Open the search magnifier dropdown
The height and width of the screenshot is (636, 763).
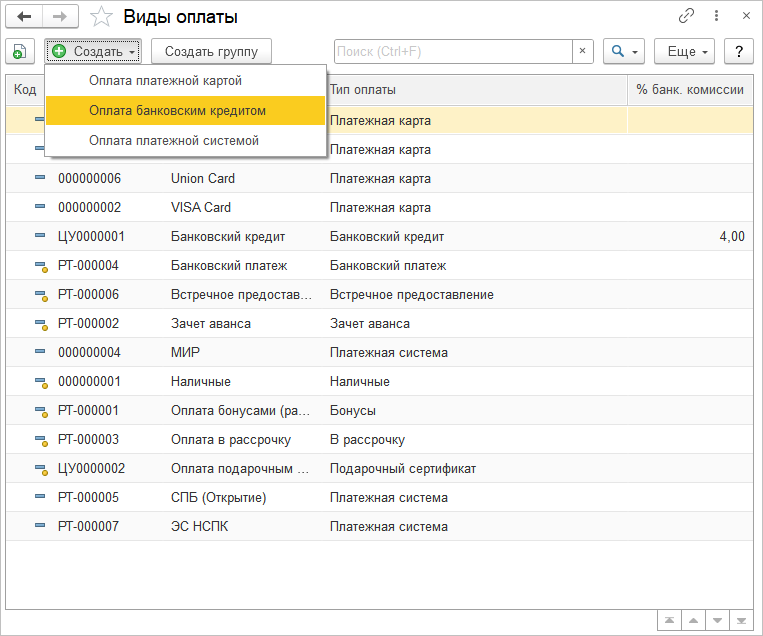(x=624, y=51)
